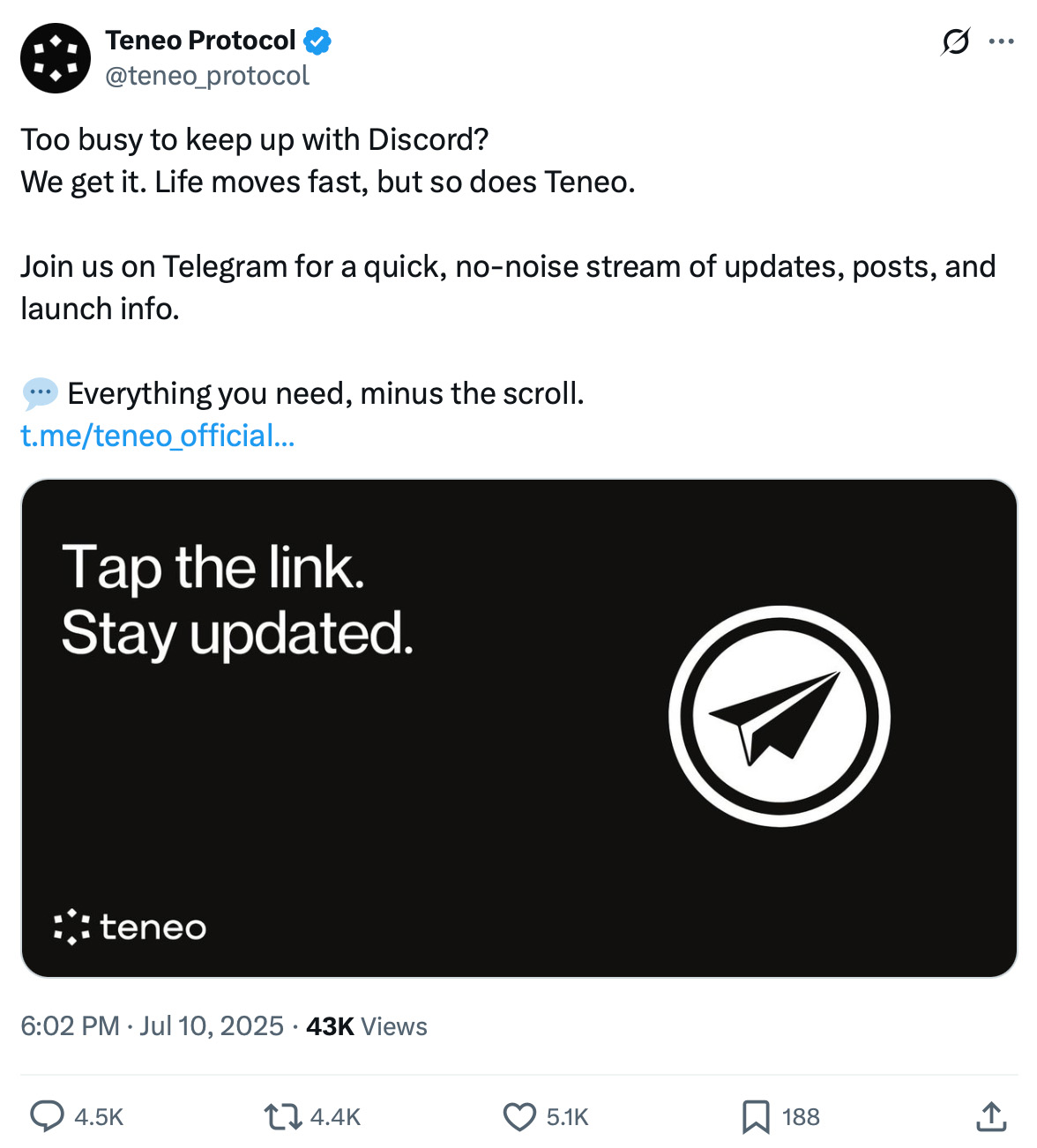
Task: Click the Teneo Protocol profile avatar
Action: (55, 57)
